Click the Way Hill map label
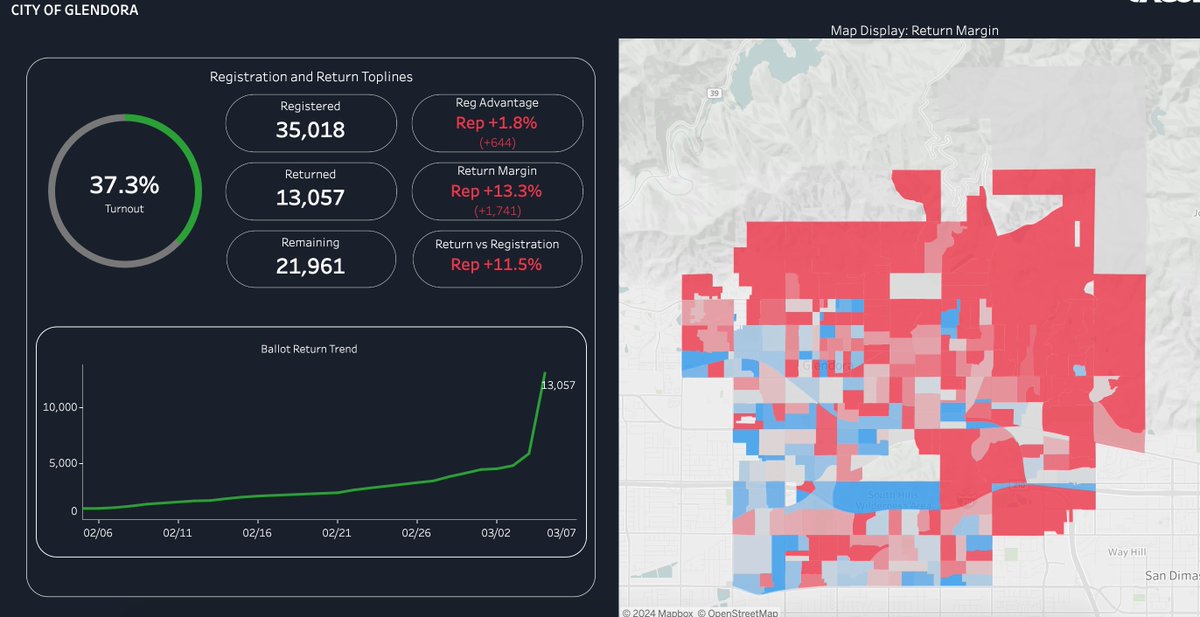 pos(1127,552)
